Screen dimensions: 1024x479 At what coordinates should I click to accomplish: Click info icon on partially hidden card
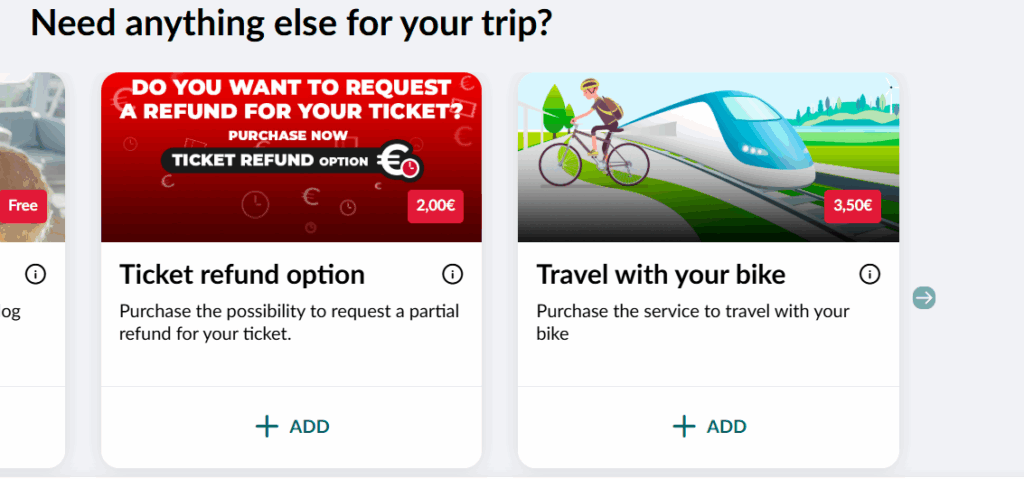[x=36, y=274]
